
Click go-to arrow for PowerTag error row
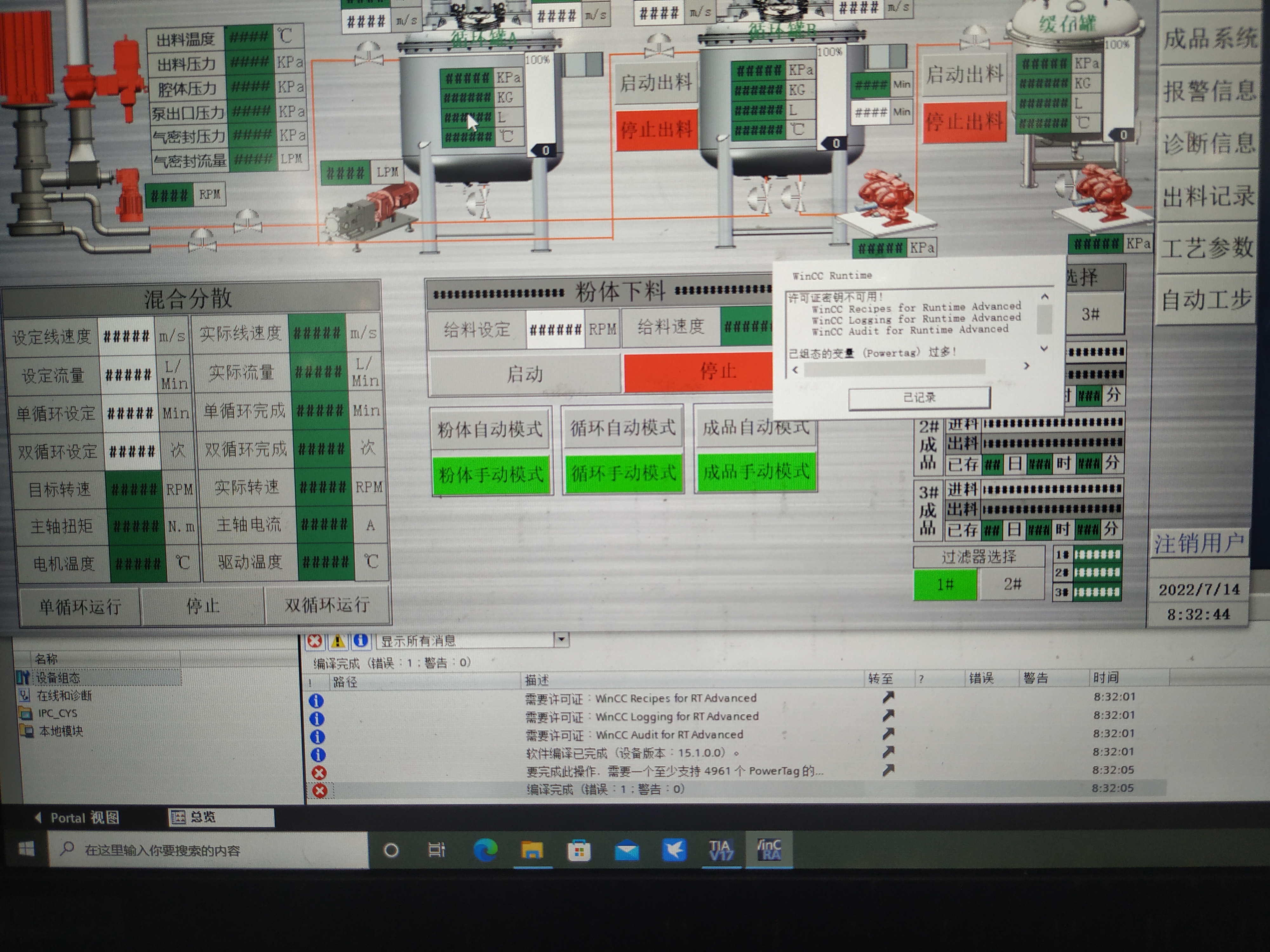point(888,770)
